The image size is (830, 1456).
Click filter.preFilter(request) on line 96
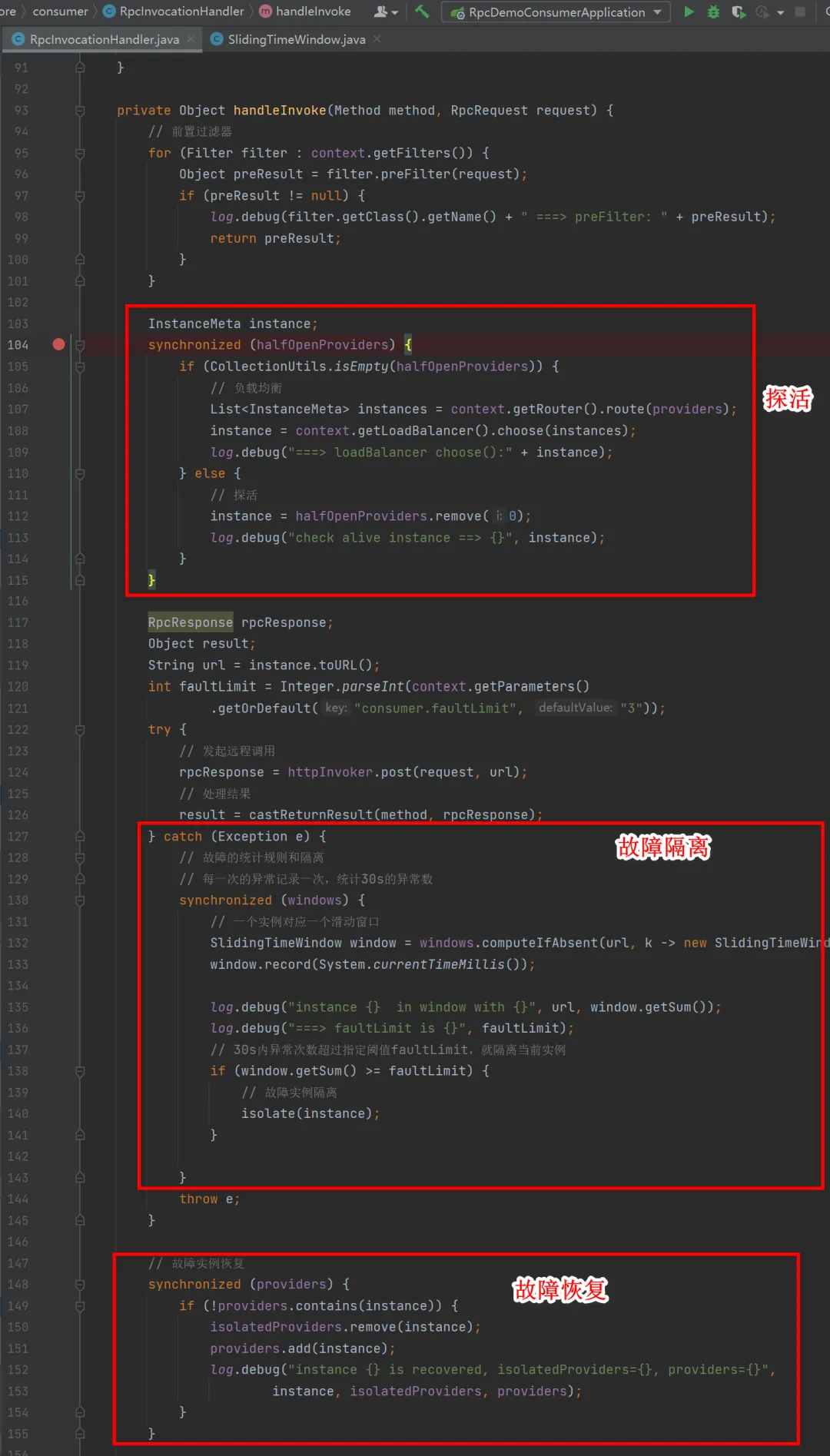[x=423, y=174]
